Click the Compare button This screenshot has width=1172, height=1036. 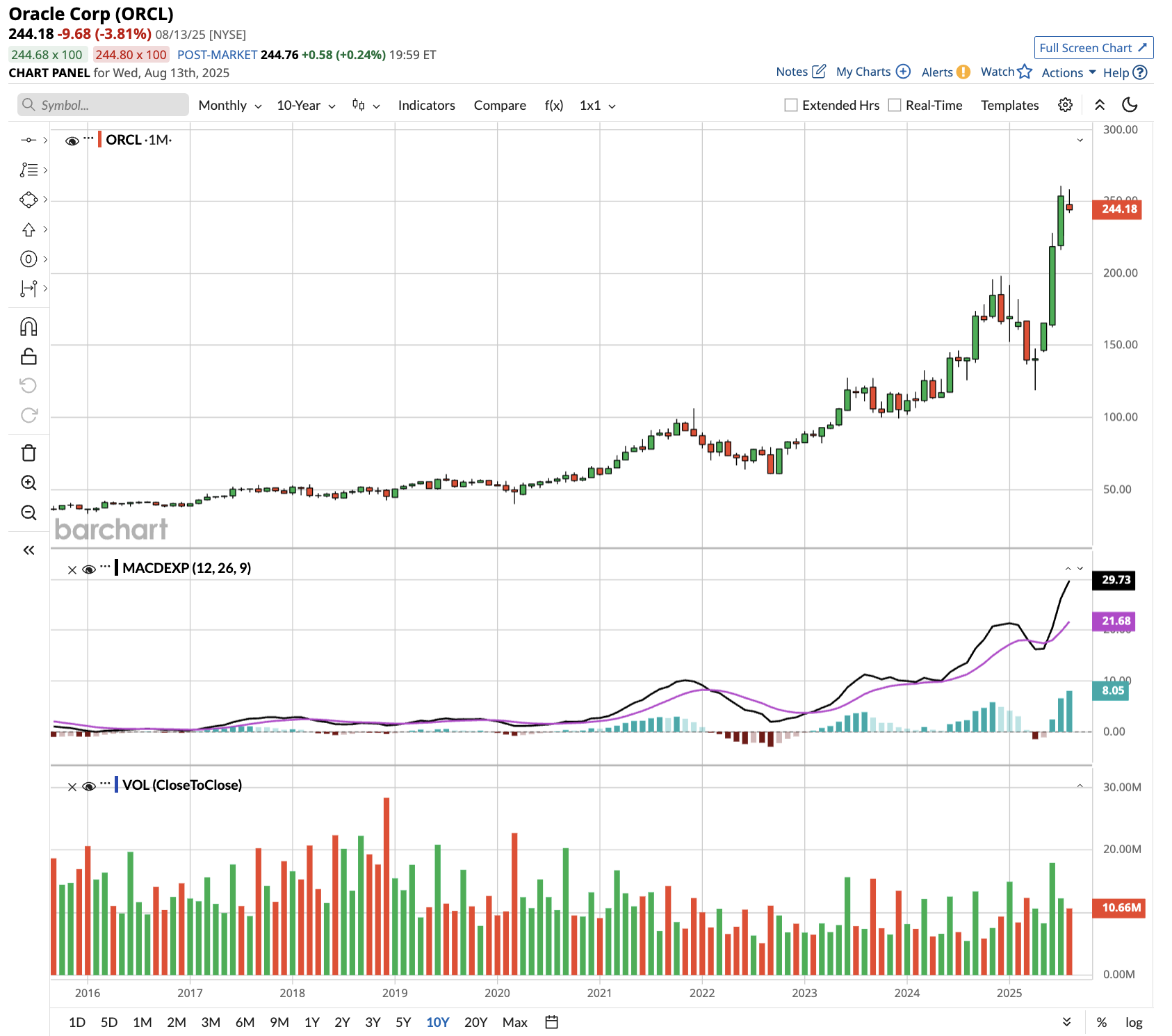tap(500, 105)
